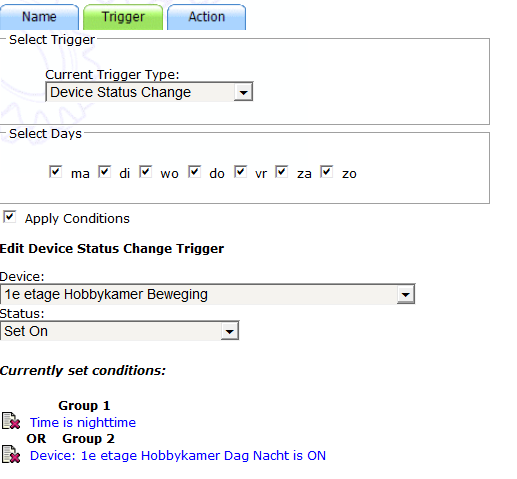
Task: Deselect the 'zo' day checkbox
Action: pos(327,172)
